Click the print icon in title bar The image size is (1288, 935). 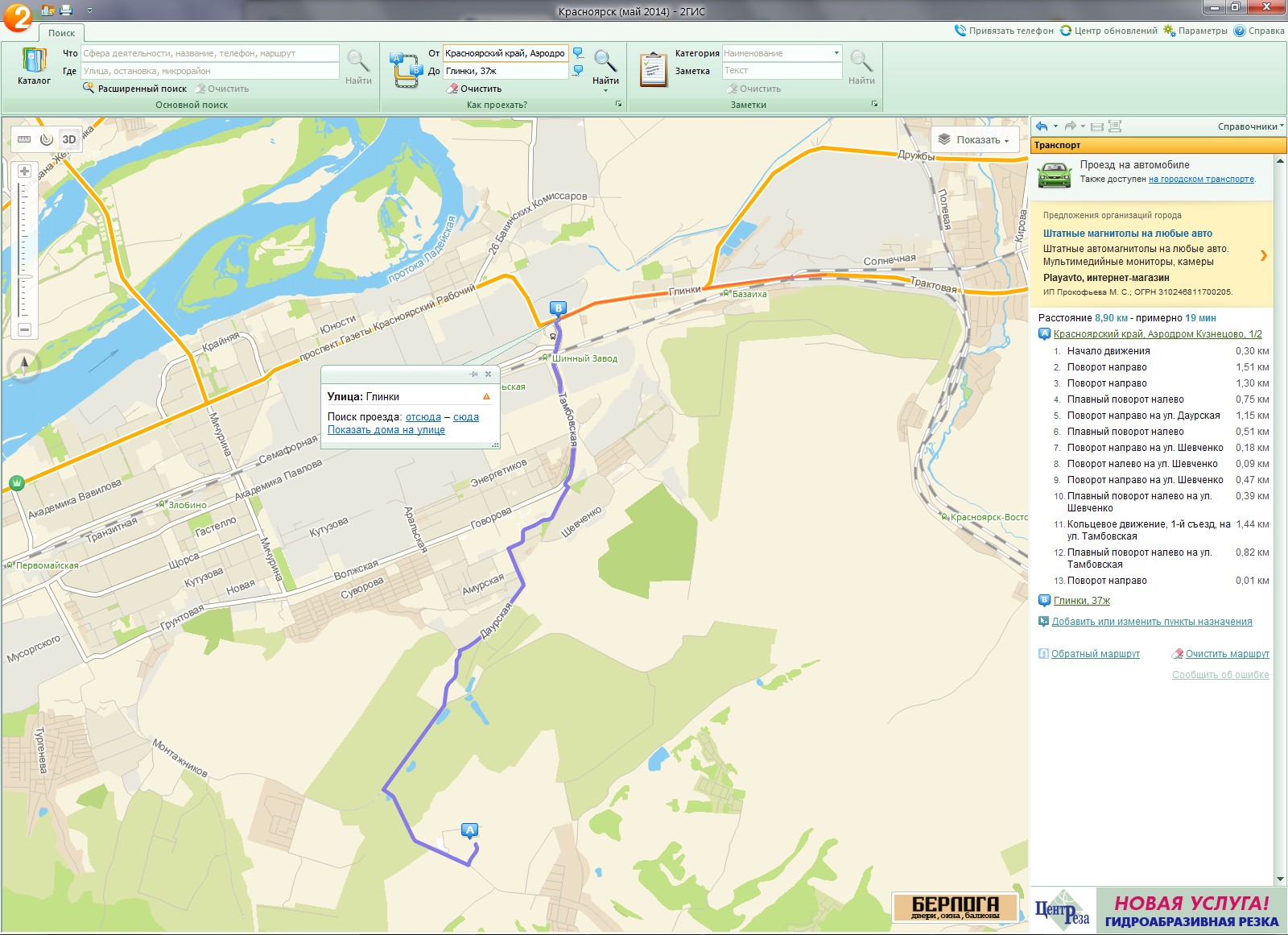[x=66, y=10]
